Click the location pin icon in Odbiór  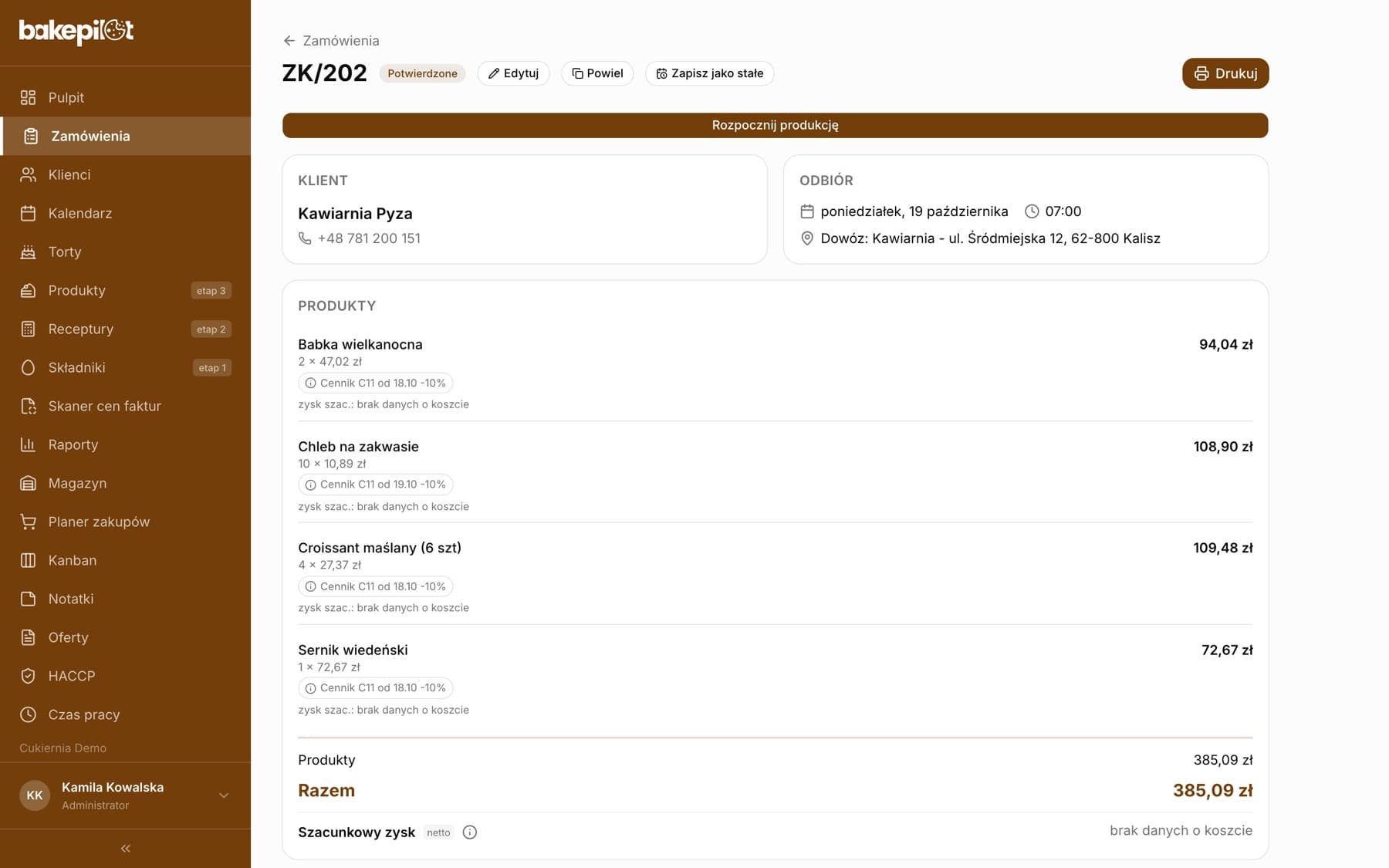click(807, 238)
